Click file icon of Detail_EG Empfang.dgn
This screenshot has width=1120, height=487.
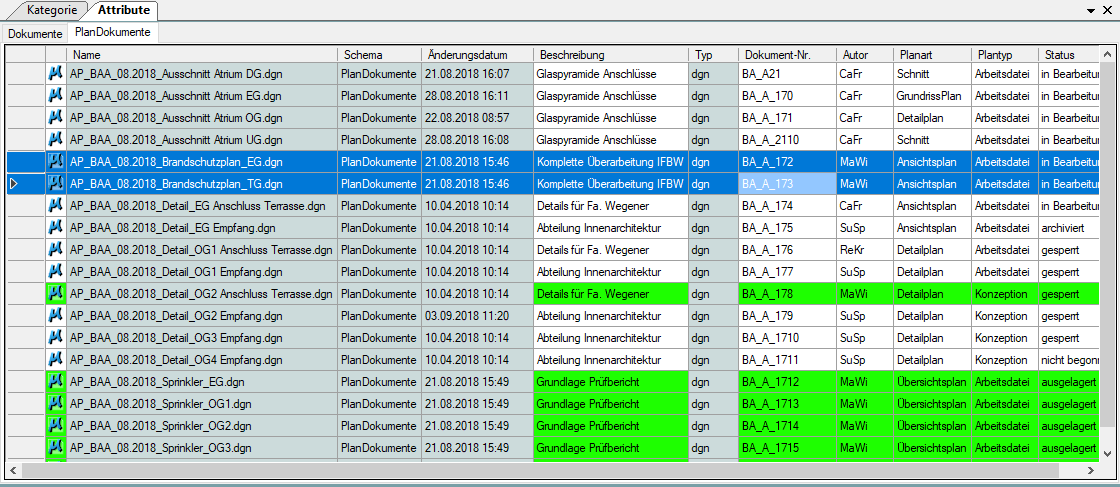[x=56, y=229]
